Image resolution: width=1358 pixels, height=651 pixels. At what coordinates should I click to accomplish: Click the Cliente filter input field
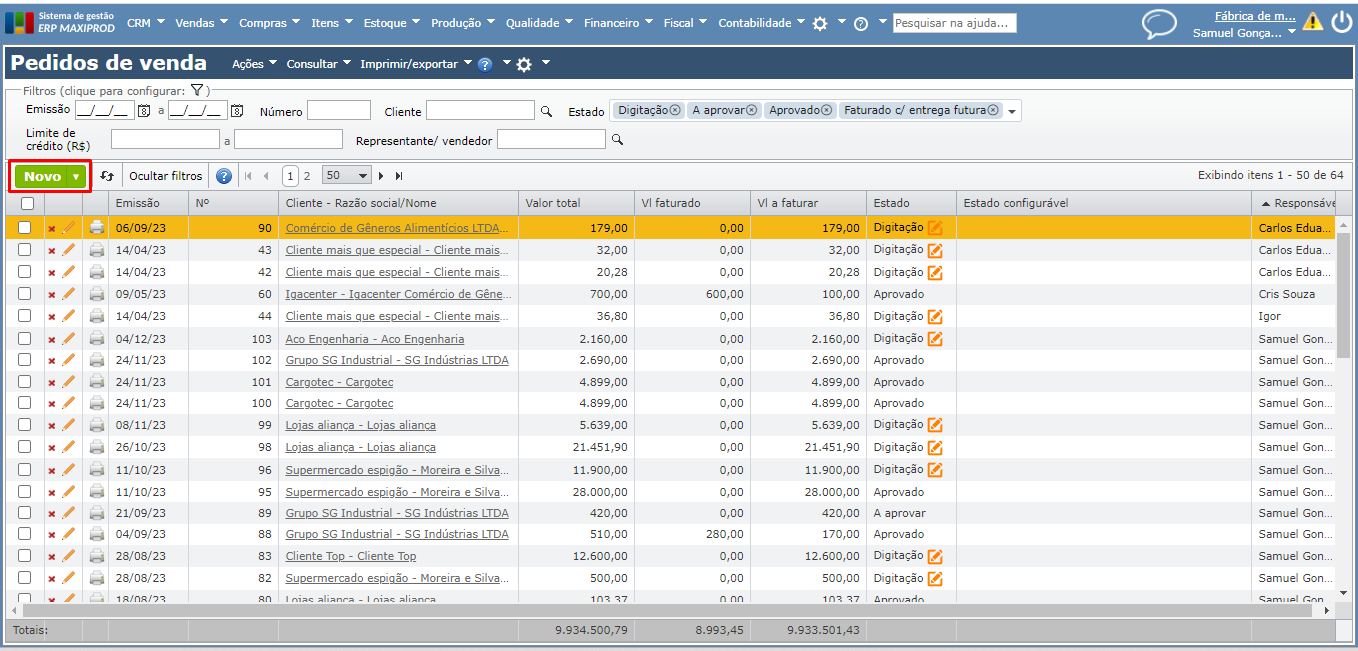(x=480, y=111)
